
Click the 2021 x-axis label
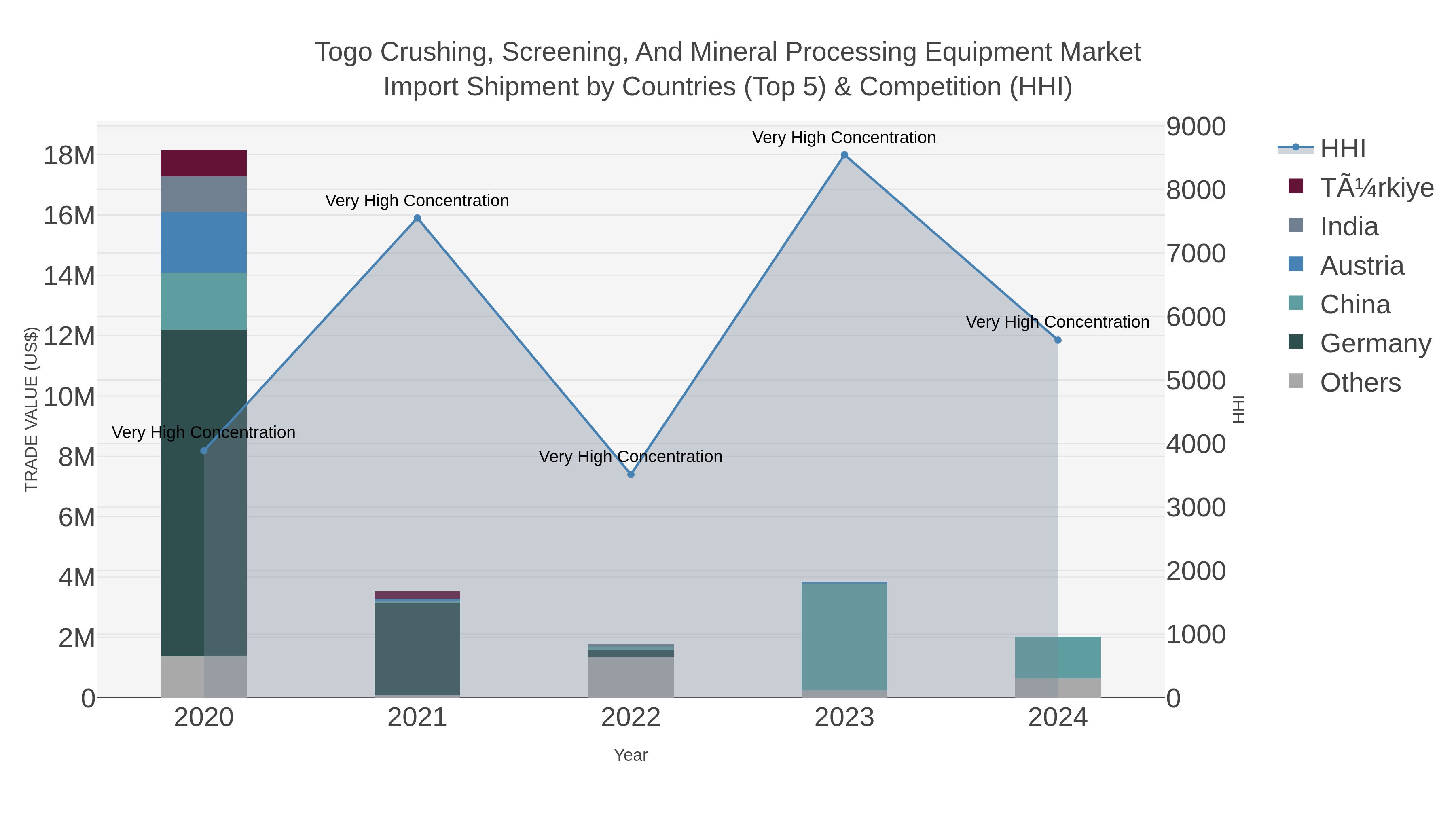point(417,718)
